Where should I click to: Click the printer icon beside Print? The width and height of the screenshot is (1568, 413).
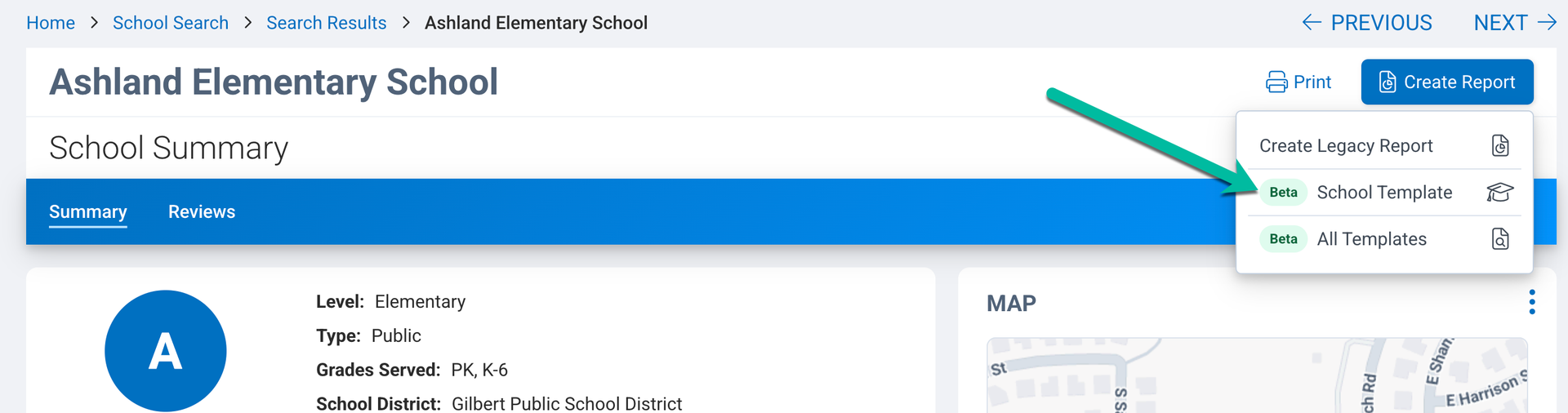(1276, 82)
